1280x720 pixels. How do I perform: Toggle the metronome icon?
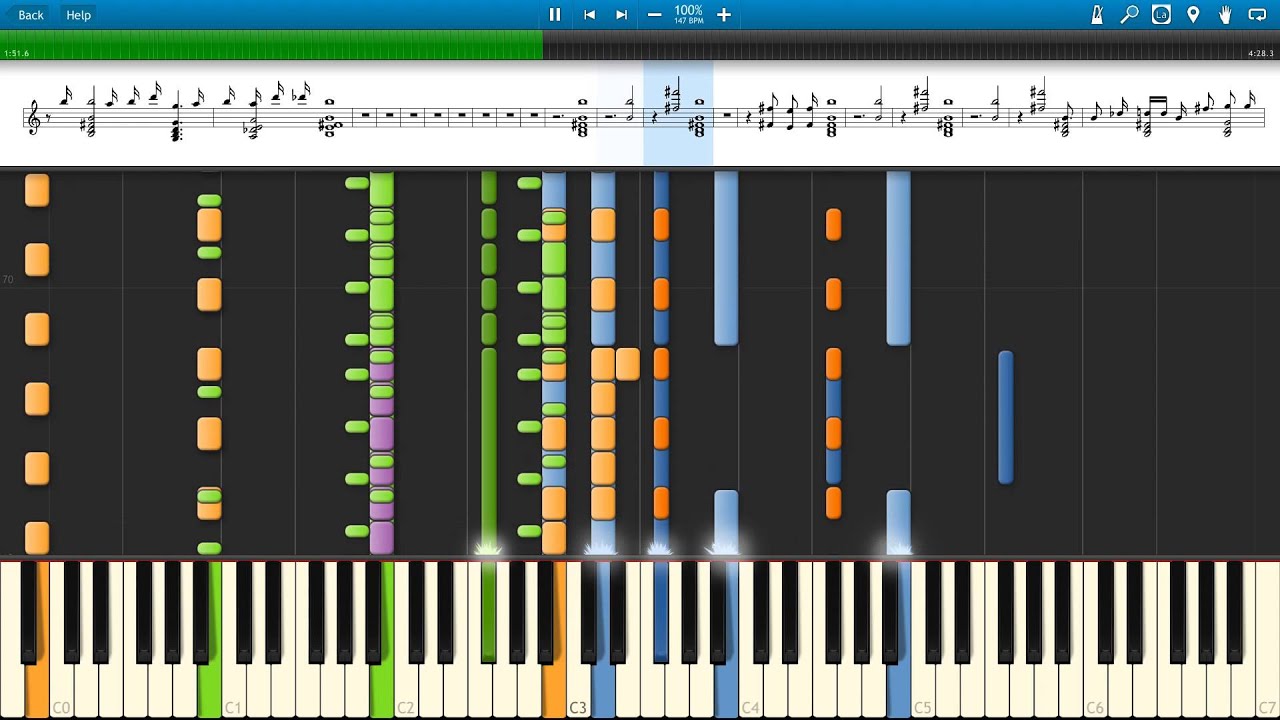coord(1097,15)
